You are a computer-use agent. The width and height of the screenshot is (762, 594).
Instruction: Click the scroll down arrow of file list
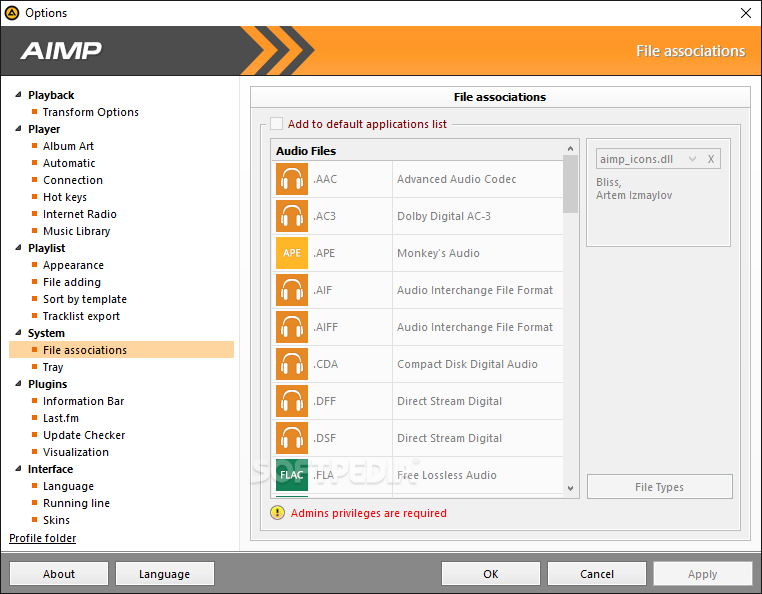pos(571,488)
